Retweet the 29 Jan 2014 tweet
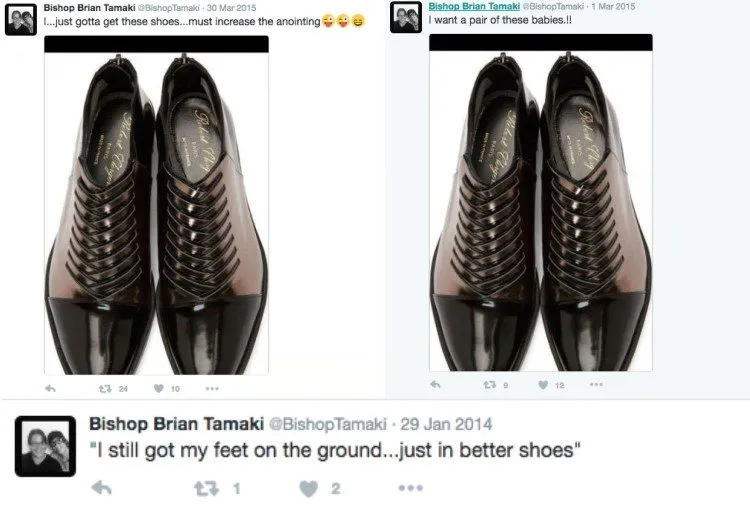 (x=207, y=489)
